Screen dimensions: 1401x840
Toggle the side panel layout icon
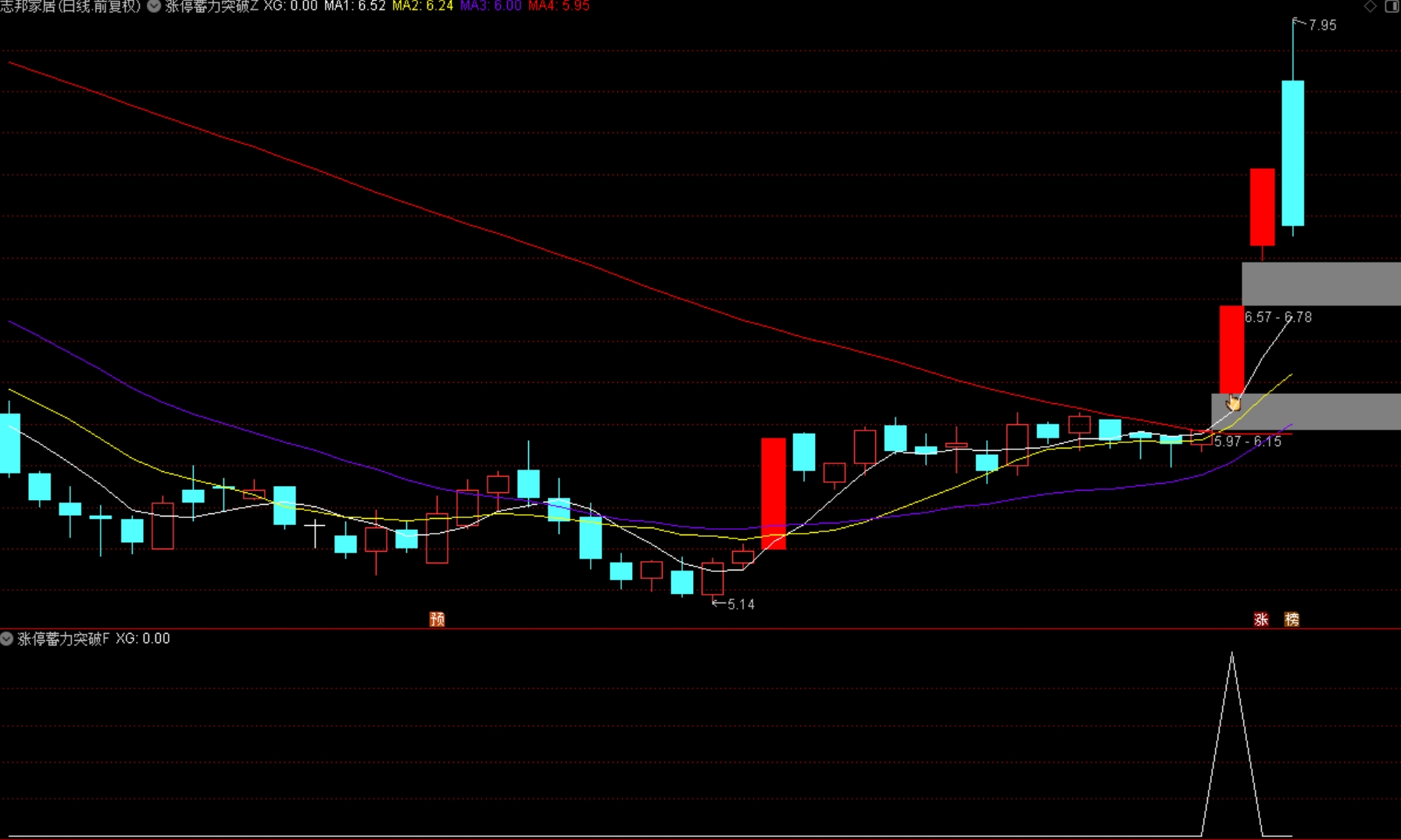coord(1392,6)
